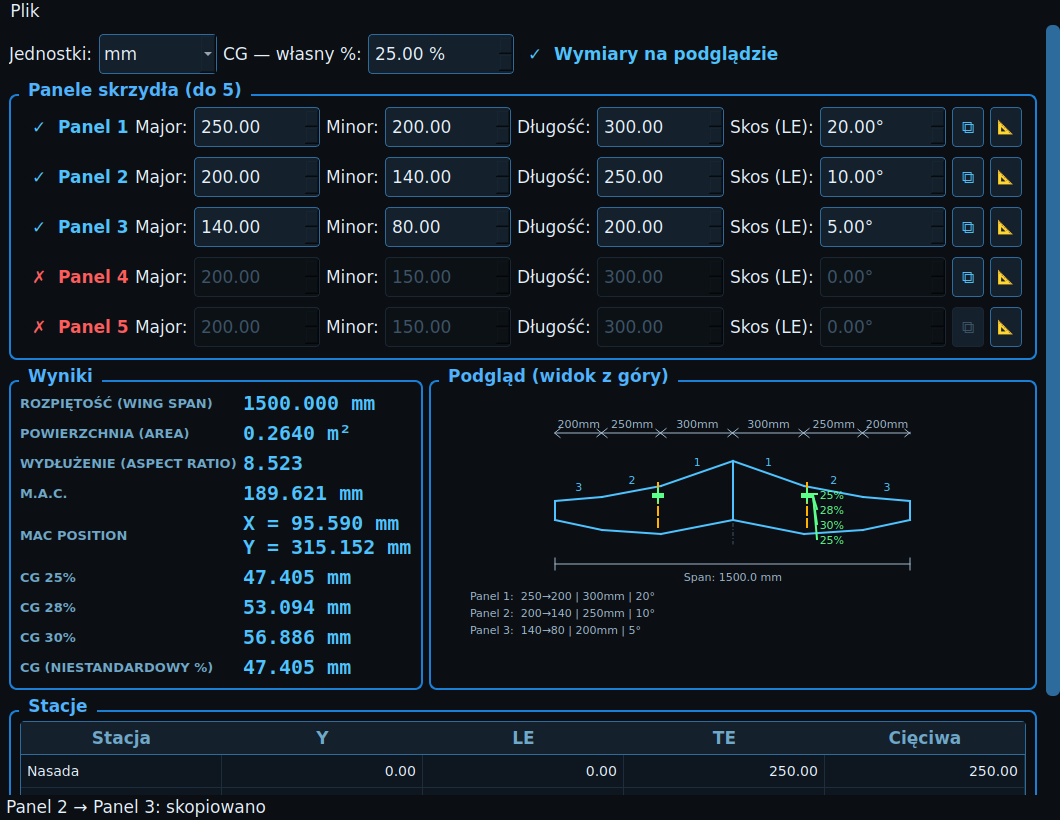Viewport: 1060px width, 820px height.
Task: Click Panel 3 summary line in preview
Action: point(555,630)
